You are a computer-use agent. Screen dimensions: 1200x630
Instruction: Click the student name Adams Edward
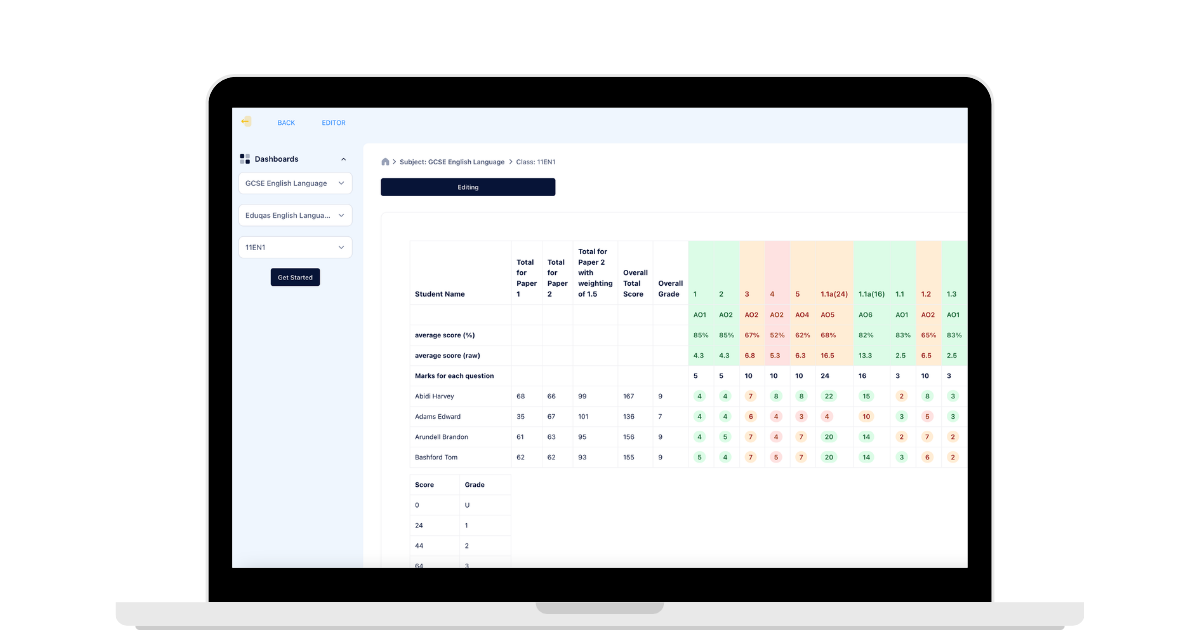point(436,417)
